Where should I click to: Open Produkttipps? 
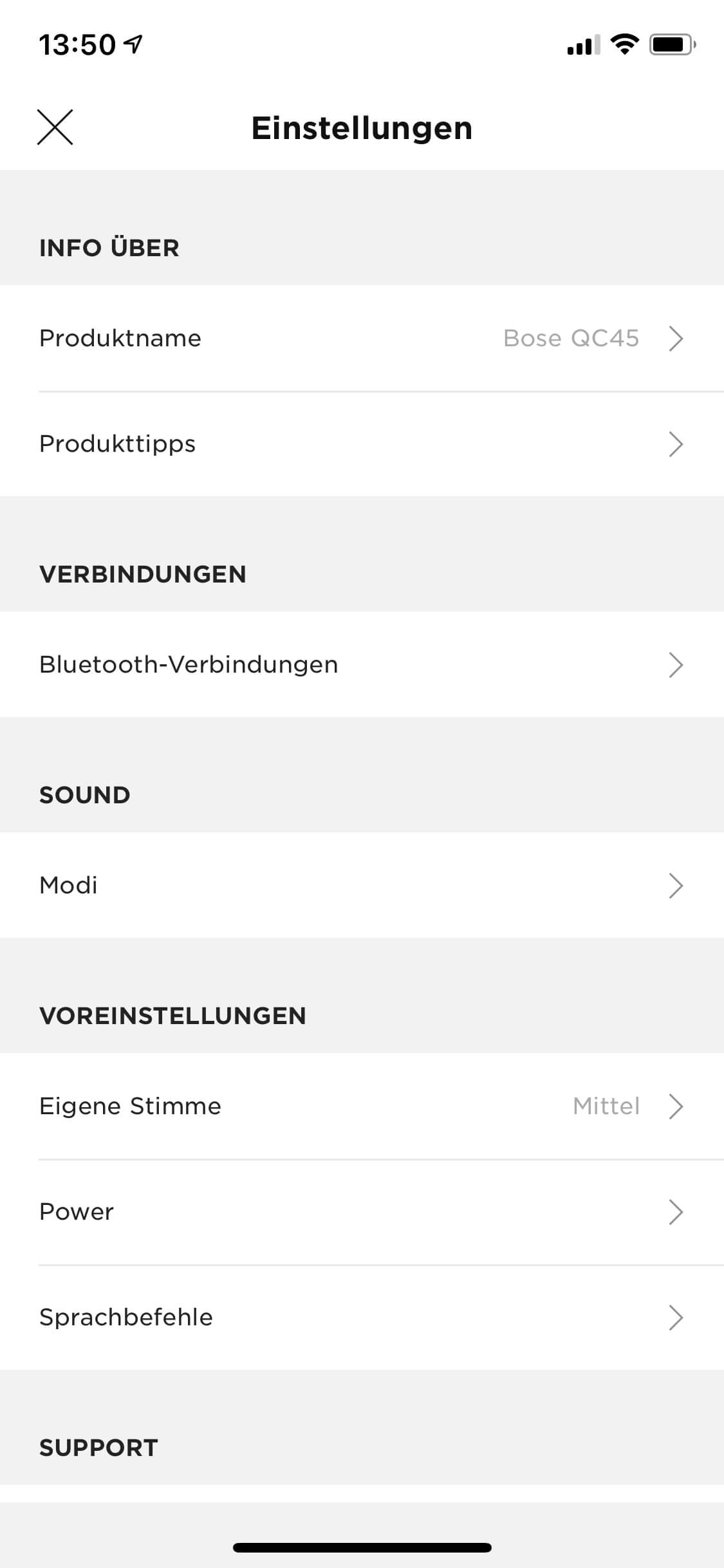pyautogui.click(x=117, y=443)
